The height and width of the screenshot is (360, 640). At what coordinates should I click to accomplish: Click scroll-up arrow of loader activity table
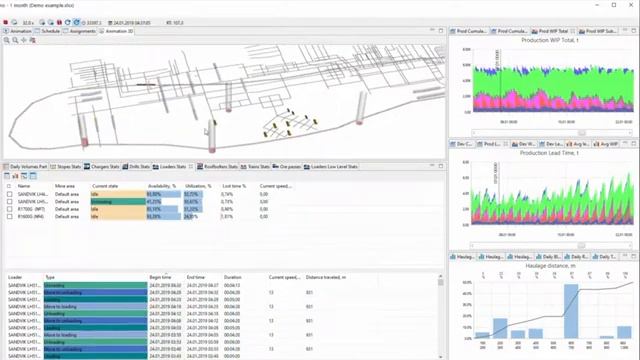tap(440, 276)
